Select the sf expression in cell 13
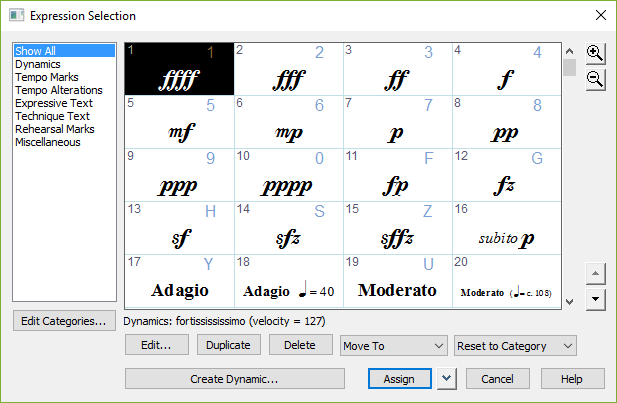This screenshot has width=617, height=403. pyautogui.click(x=179, y=228)
